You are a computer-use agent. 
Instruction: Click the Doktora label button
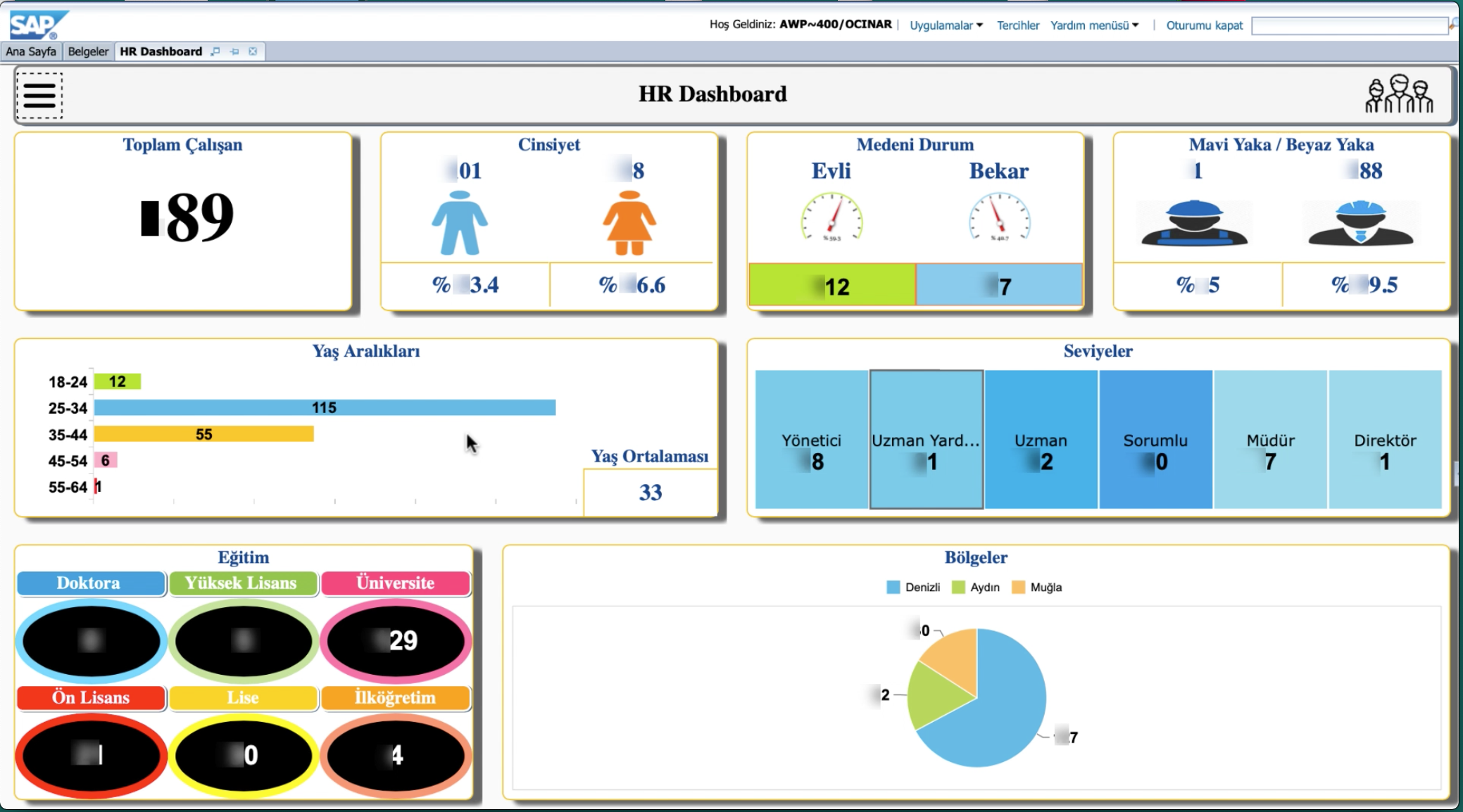pyautogui.click(x=91, y=583)
